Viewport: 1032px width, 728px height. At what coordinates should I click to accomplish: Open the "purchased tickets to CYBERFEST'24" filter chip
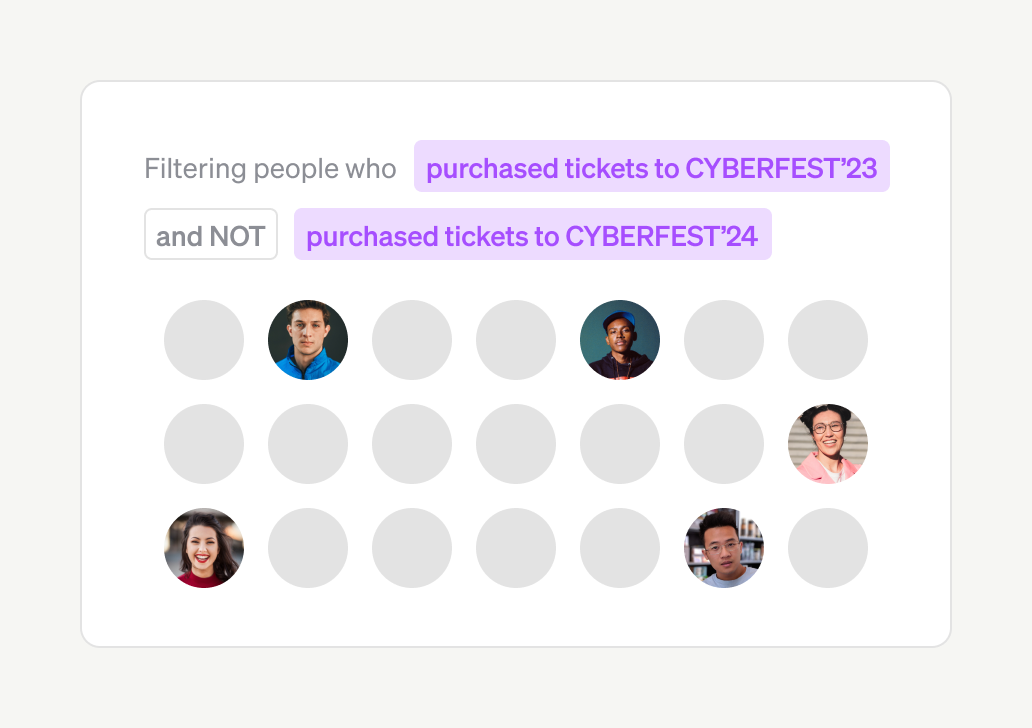click(532, 234)
